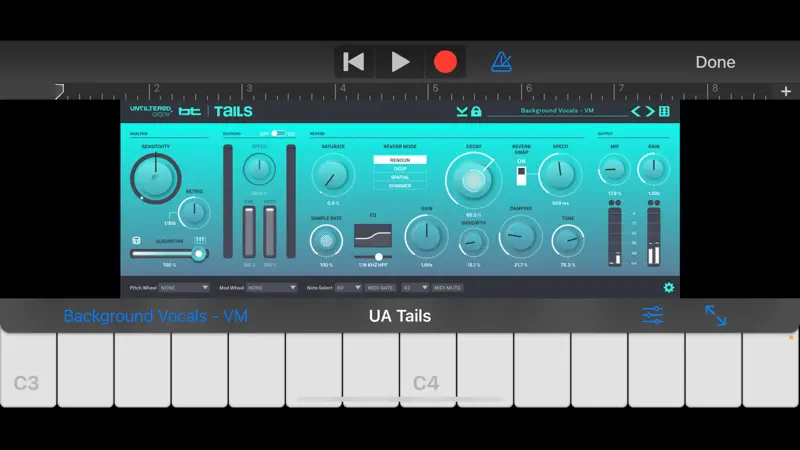Image resolution: width=800 pixels, height=450 pixels.
Task: Click the Retrig knob
Action: (194, 213)
